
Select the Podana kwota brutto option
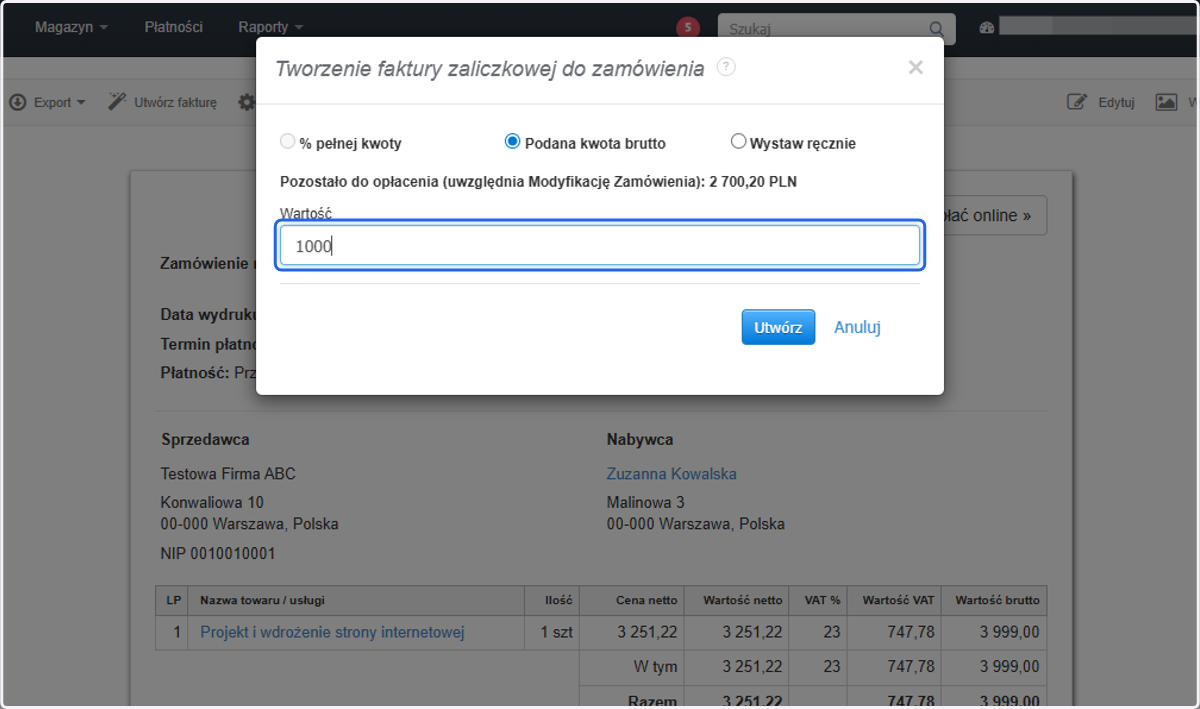pyautogui.click(x=513, y=142)
